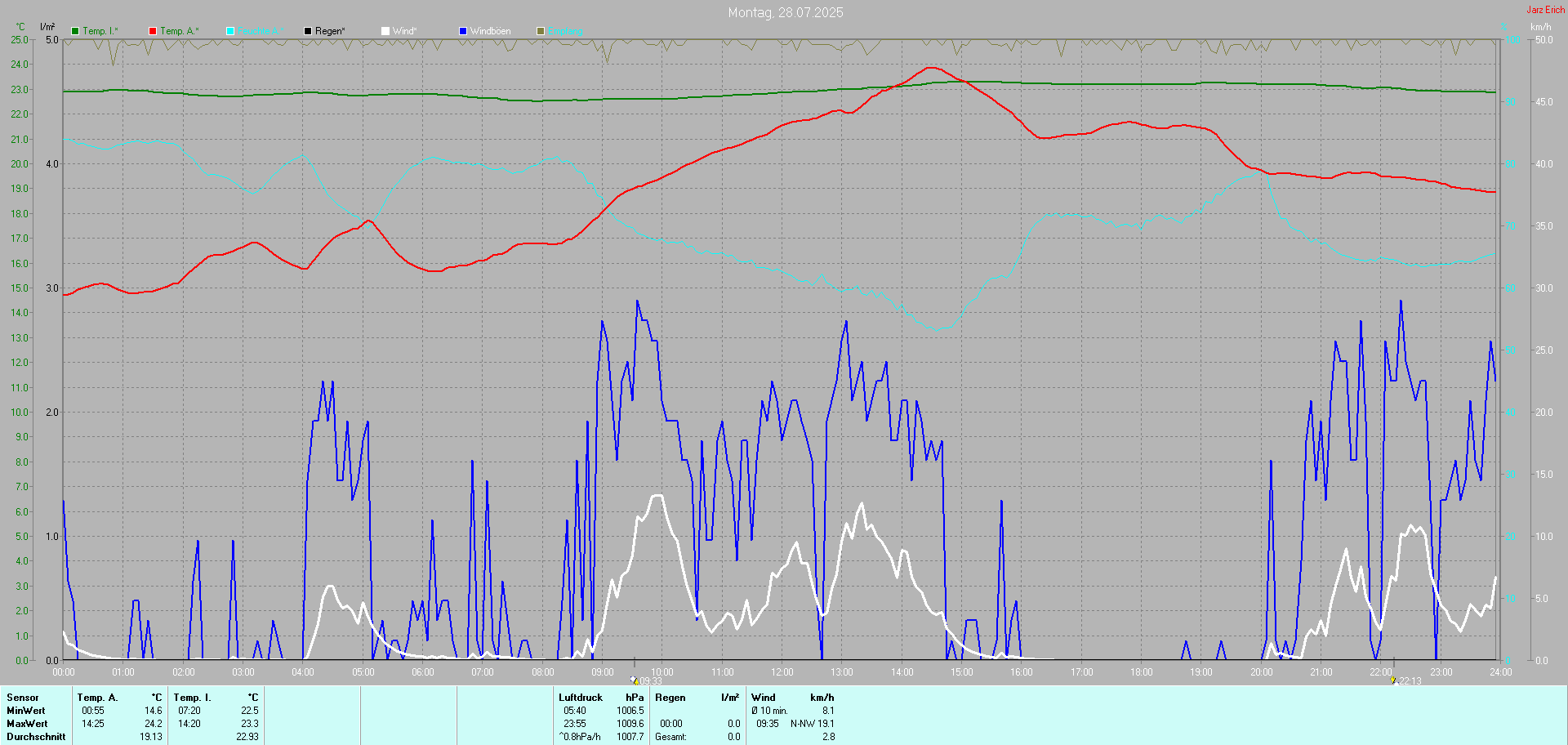Click the Ø 10 min. wind label
Screen dimensions: 1568x745
coord(770,711)
